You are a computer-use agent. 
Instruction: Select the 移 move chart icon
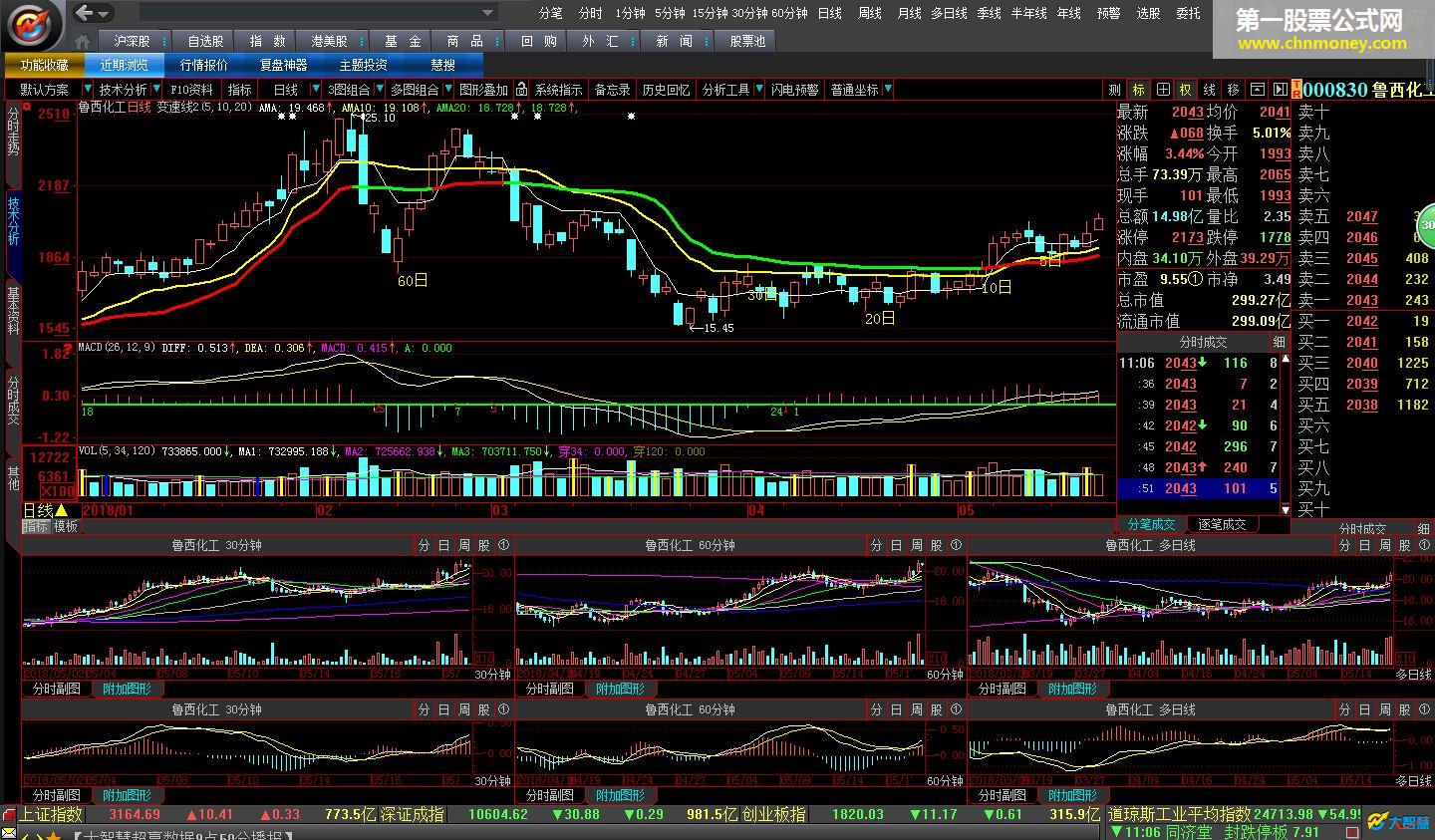(1234, 90)
